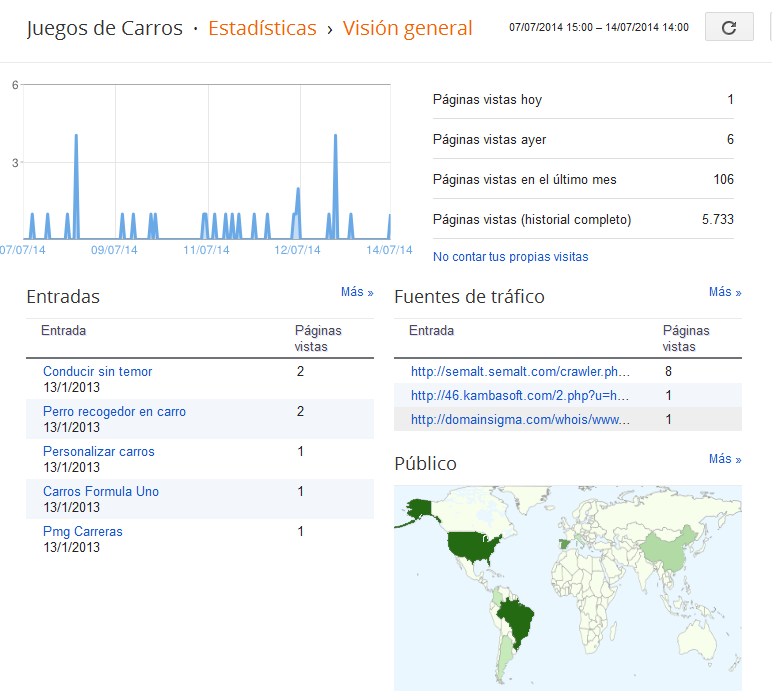
Task: Click the Visión general heading
Action: (x=407, y=29)
